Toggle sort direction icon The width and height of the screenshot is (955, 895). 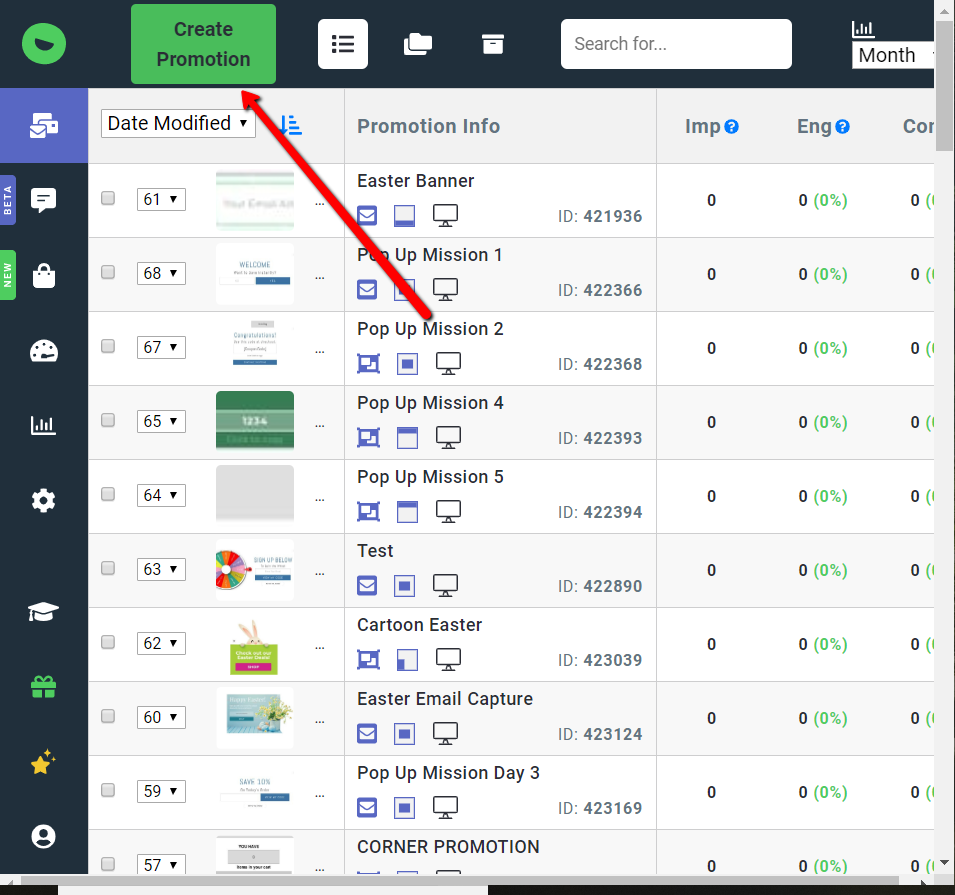[290, 125]
